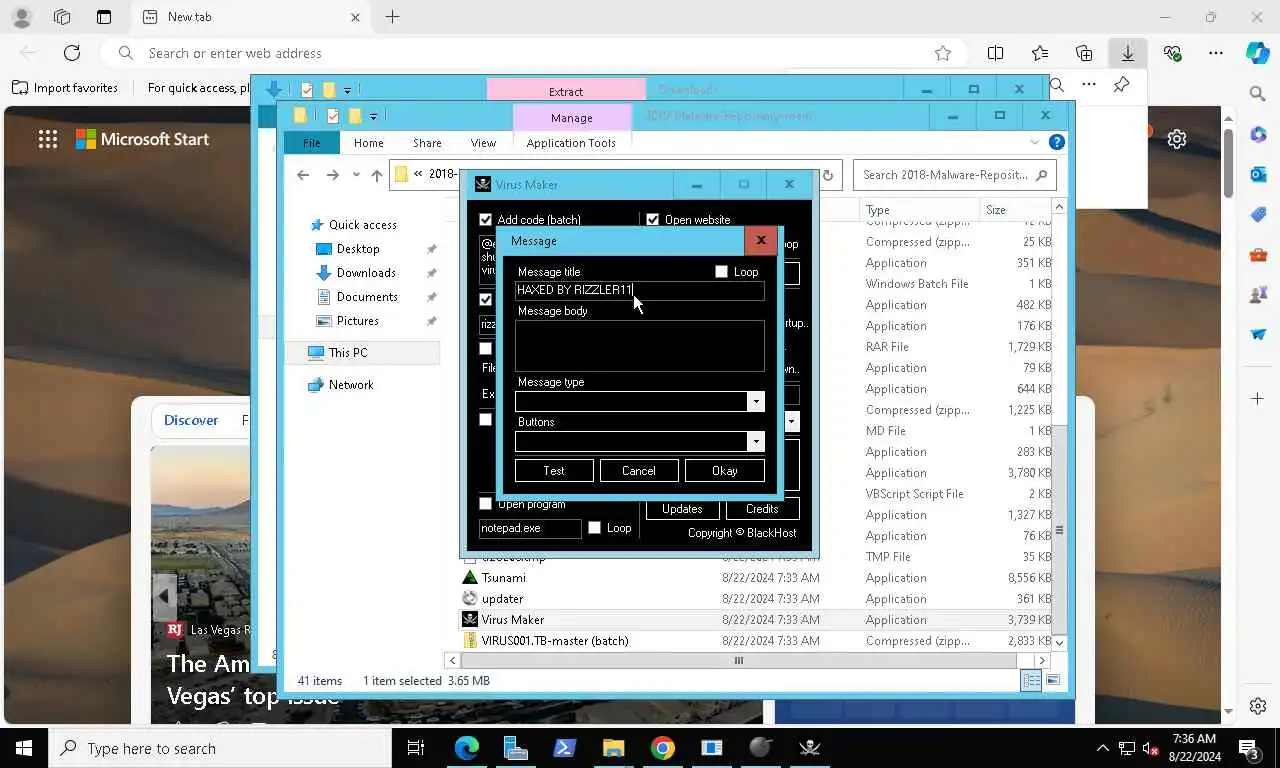Click Explorer help question mark icon
The height and width of the screenshot is (768, 1280).
(1056, 143)
